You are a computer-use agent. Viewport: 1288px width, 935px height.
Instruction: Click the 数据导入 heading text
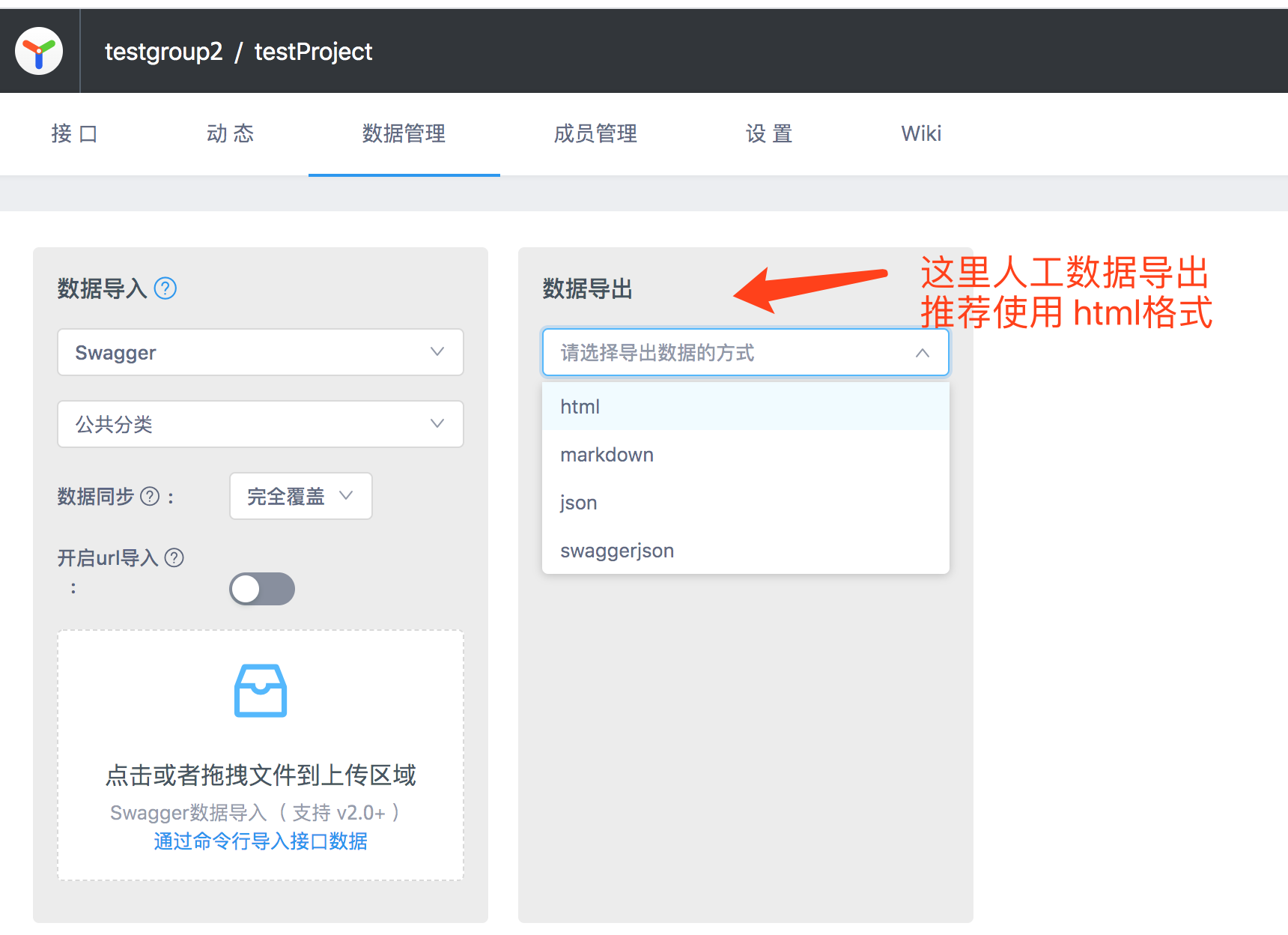click(x=103, y=288)
